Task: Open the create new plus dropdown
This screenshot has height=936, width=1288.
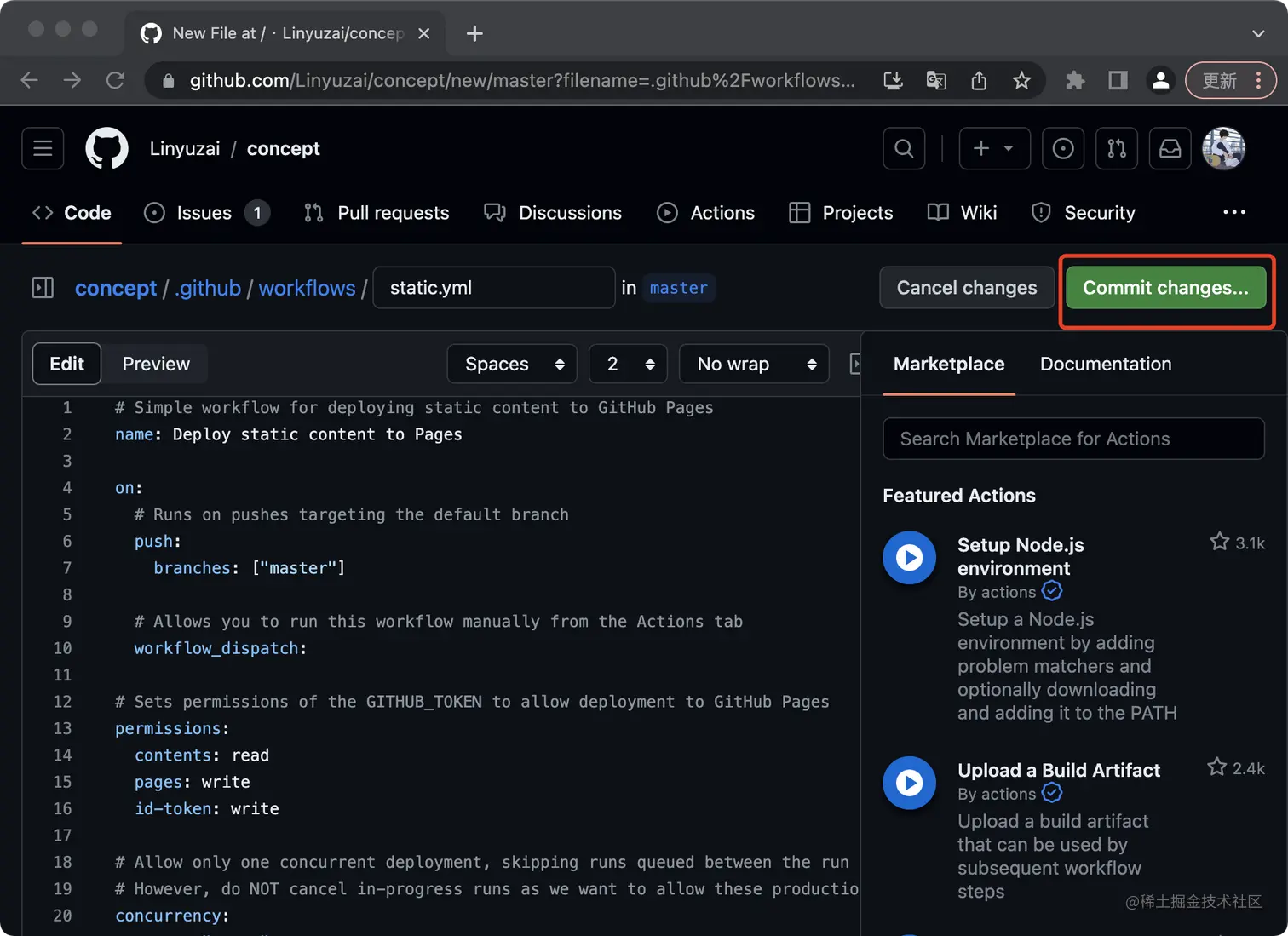Action: tap(994, 148)
